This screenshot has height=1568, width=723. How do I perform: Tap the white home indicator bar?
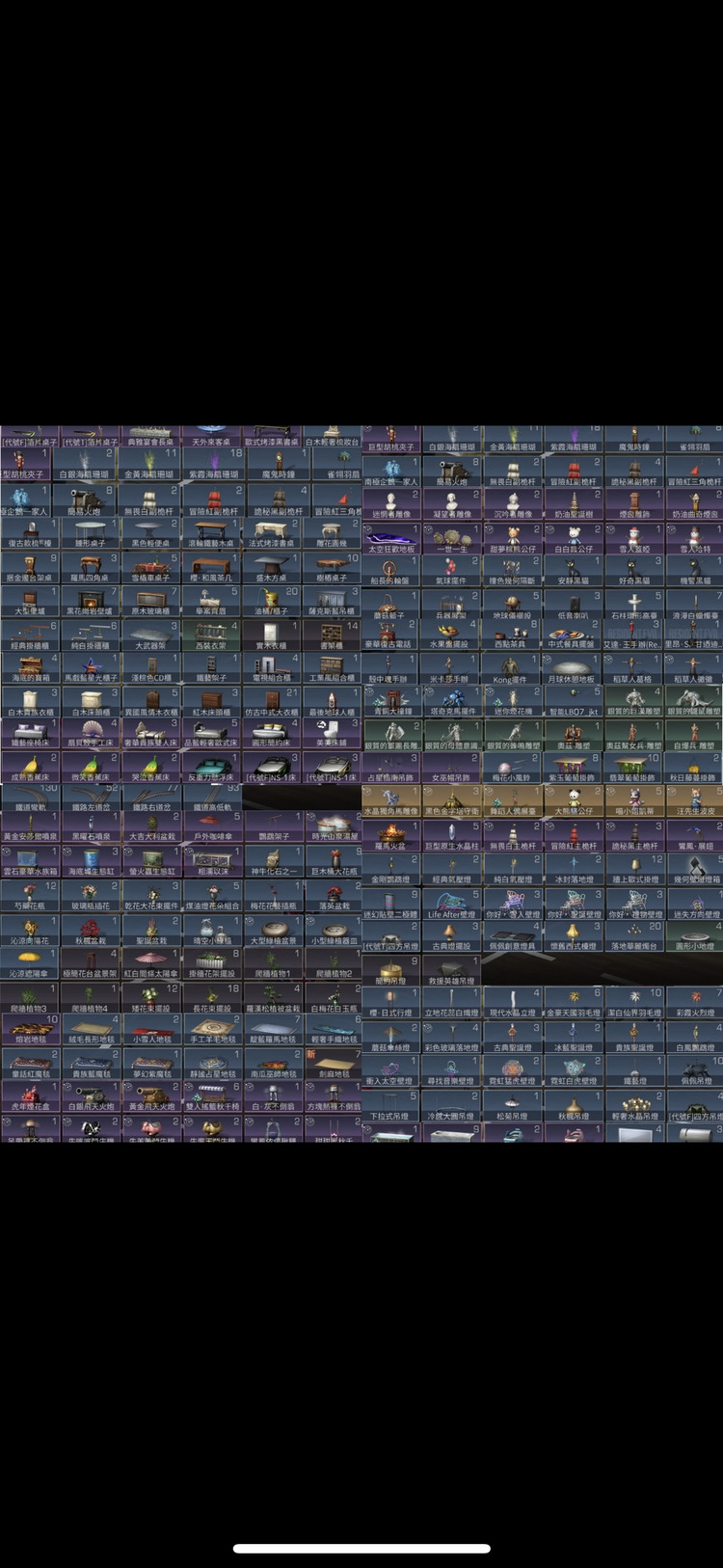pos(361,1549)
